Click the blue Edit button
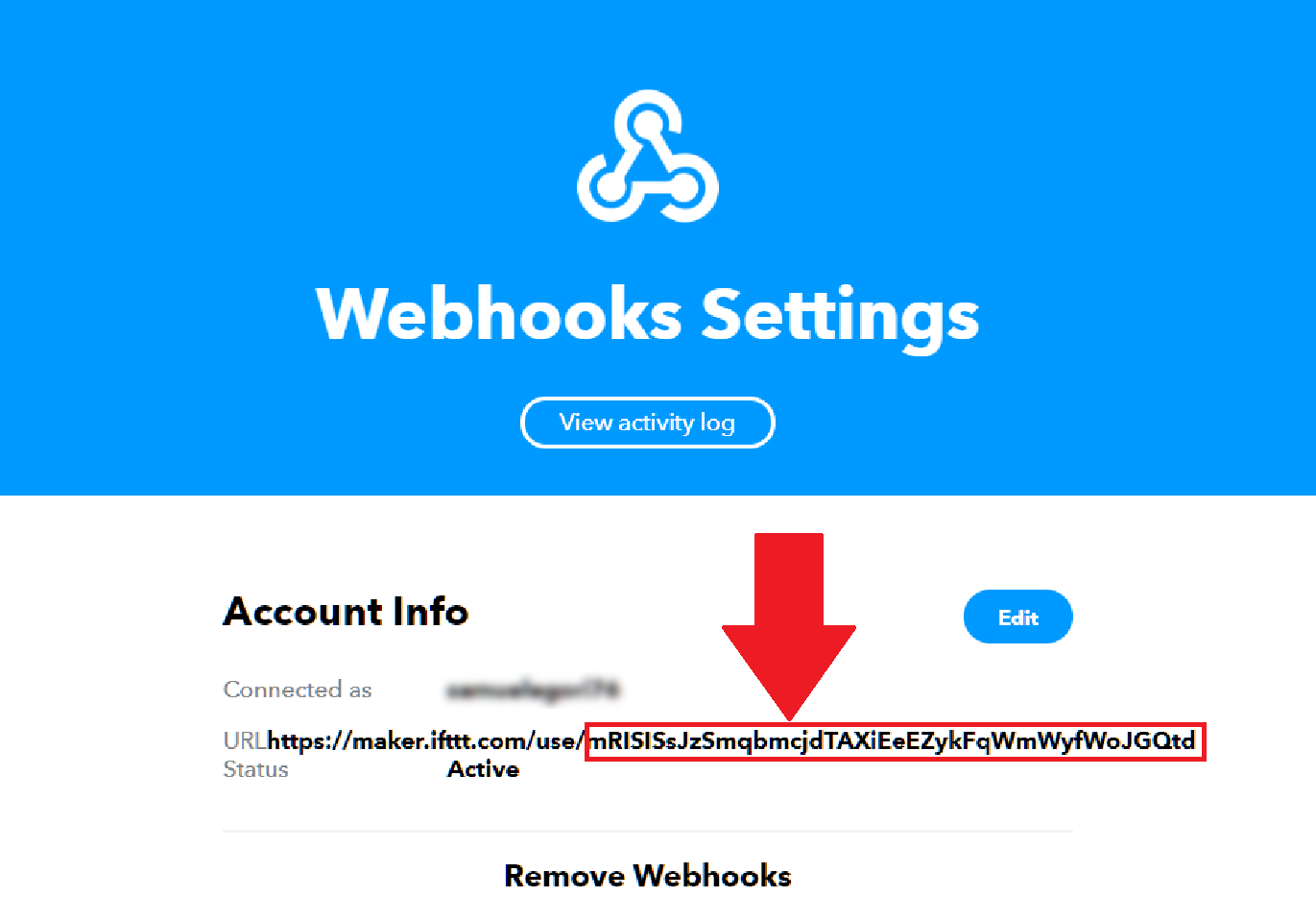The image size is (1316, 921). coord(1017,617)
